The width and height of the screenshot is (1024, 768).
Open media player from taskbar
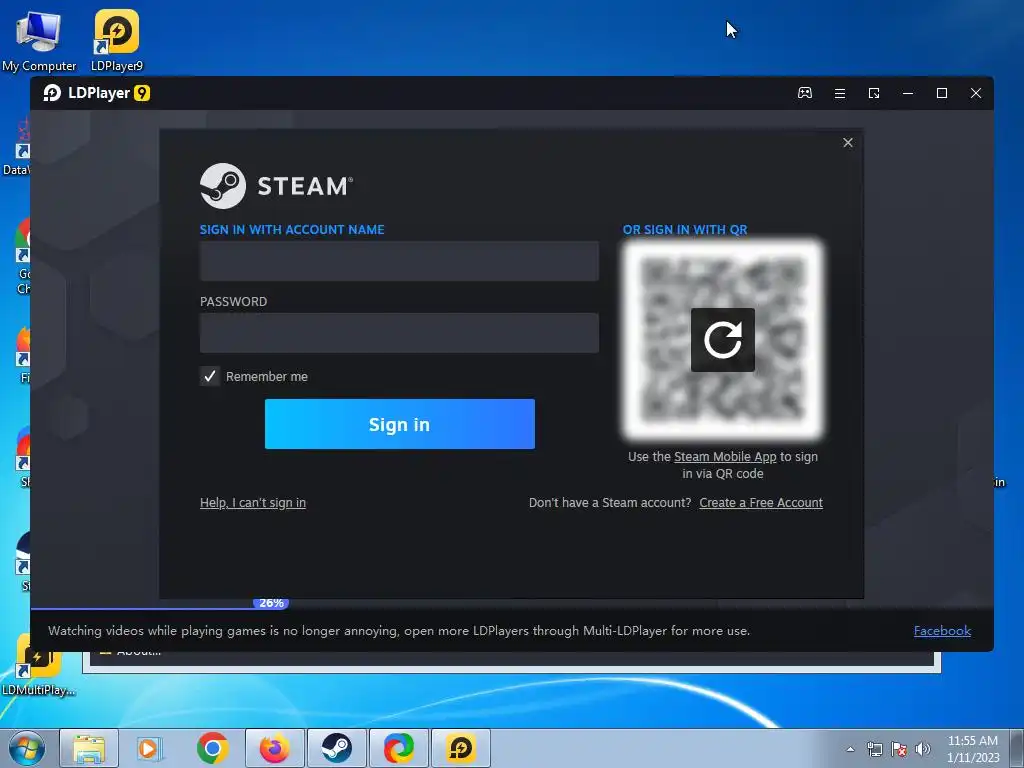pyautogui.click(x=149, y=748)
